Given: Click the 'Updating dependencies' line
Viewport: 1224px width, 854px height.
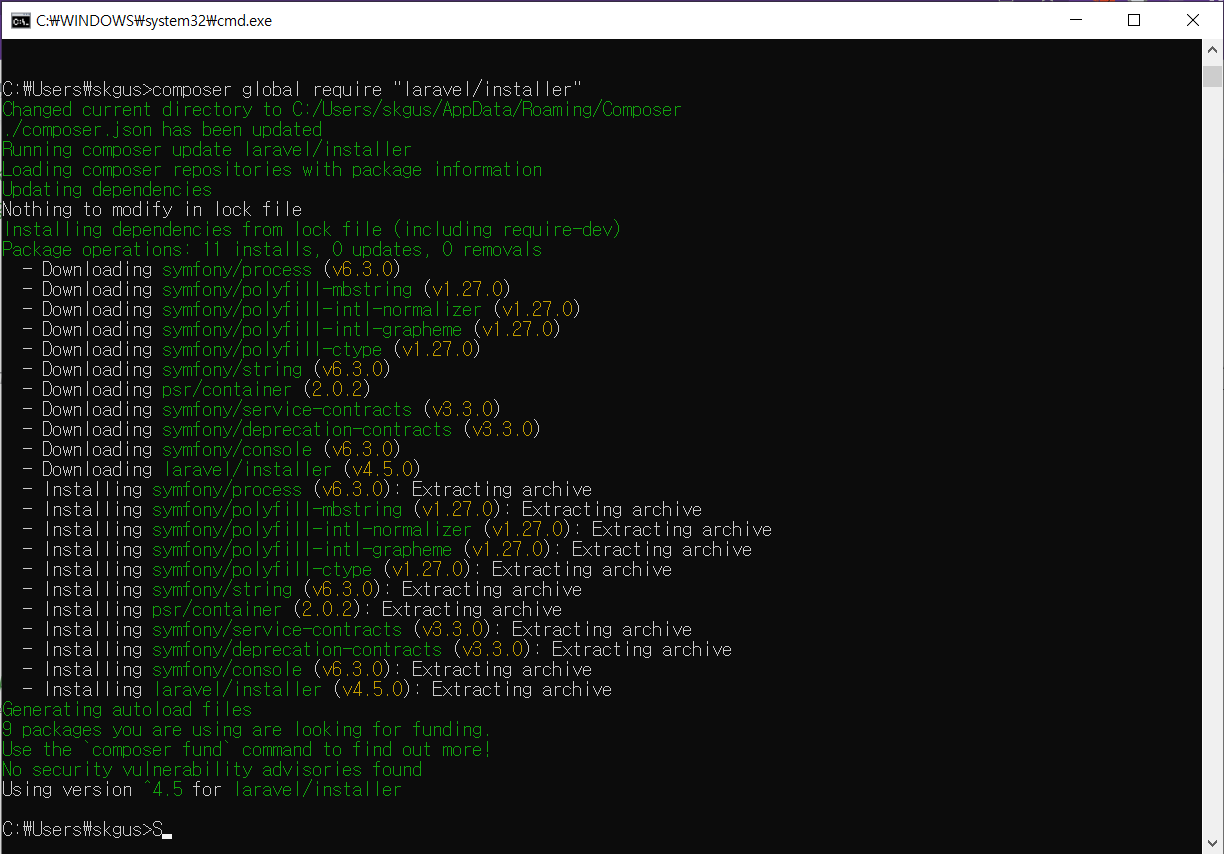Looking at the screenshot, I should [x=107, y=189].
